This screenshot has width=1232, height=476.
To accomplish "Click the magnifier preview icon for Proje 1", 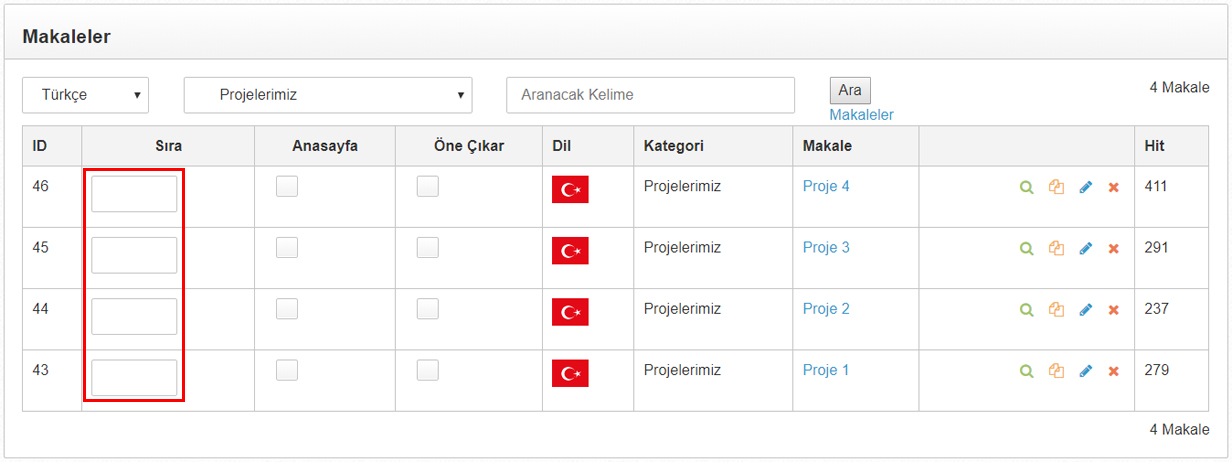I will (1026, 371).
